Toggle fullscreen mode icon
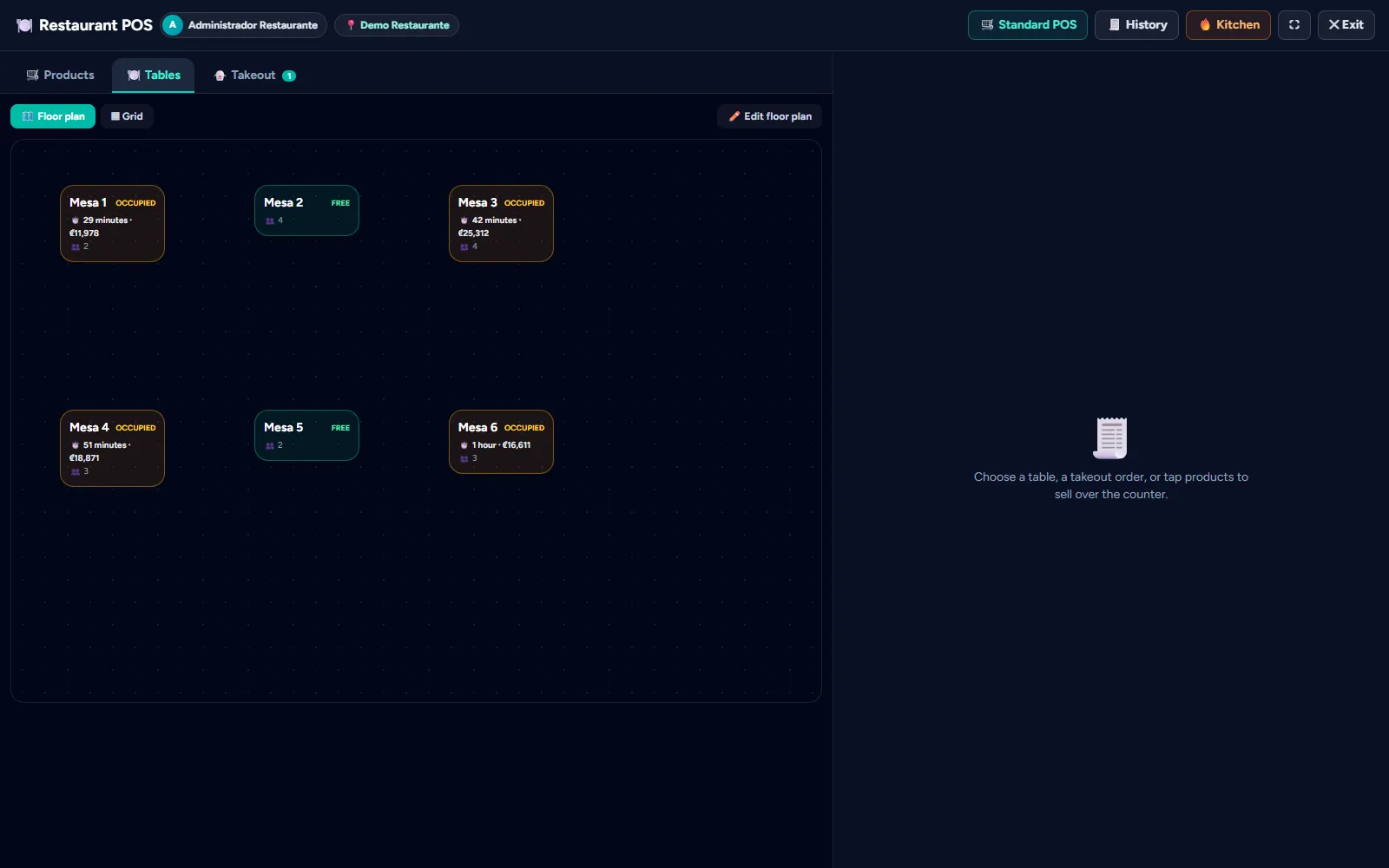The width and height of the screenshot is (1389, 868). click(x=1294, y=25)
